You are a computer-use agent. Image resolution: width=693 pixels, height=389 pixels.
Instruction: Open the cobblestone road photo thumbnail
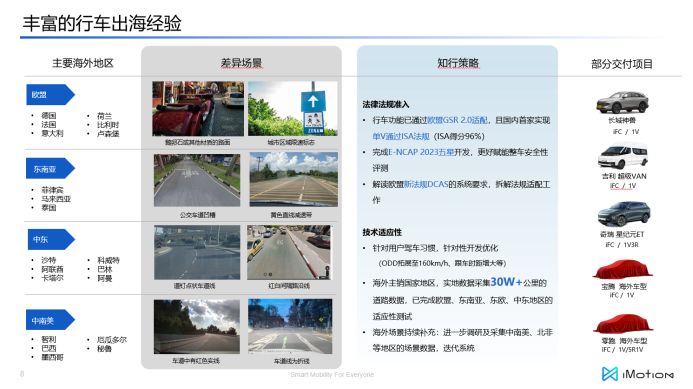click(198, 108)
